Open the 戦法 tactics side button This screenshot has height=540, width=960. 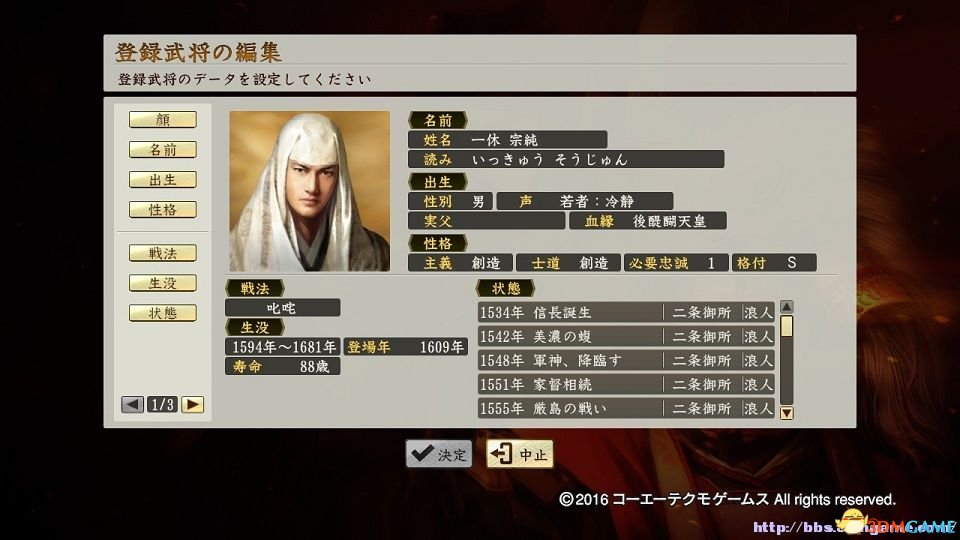pos(163,253)
